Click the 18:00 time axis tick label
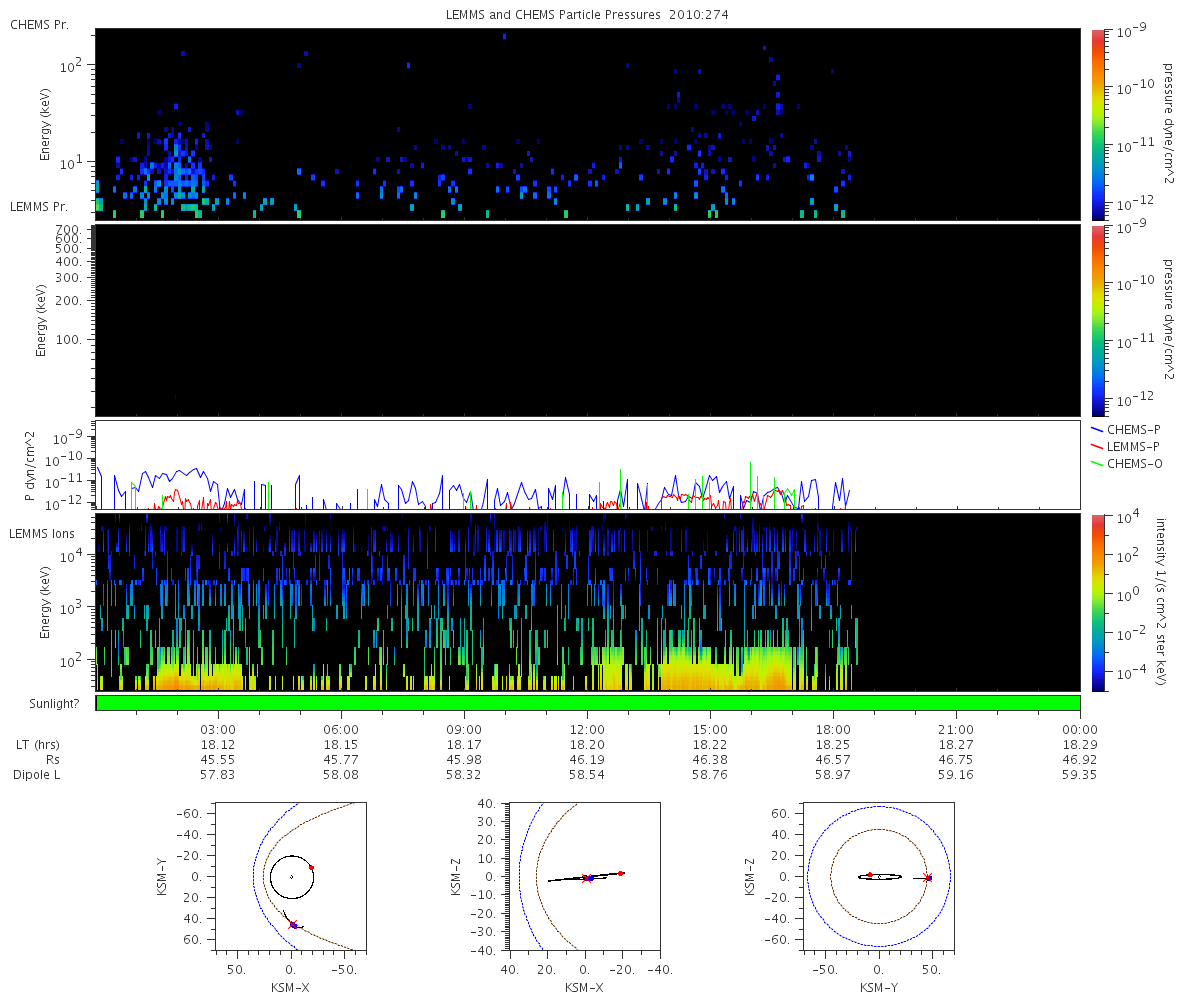 pos(833,730)
